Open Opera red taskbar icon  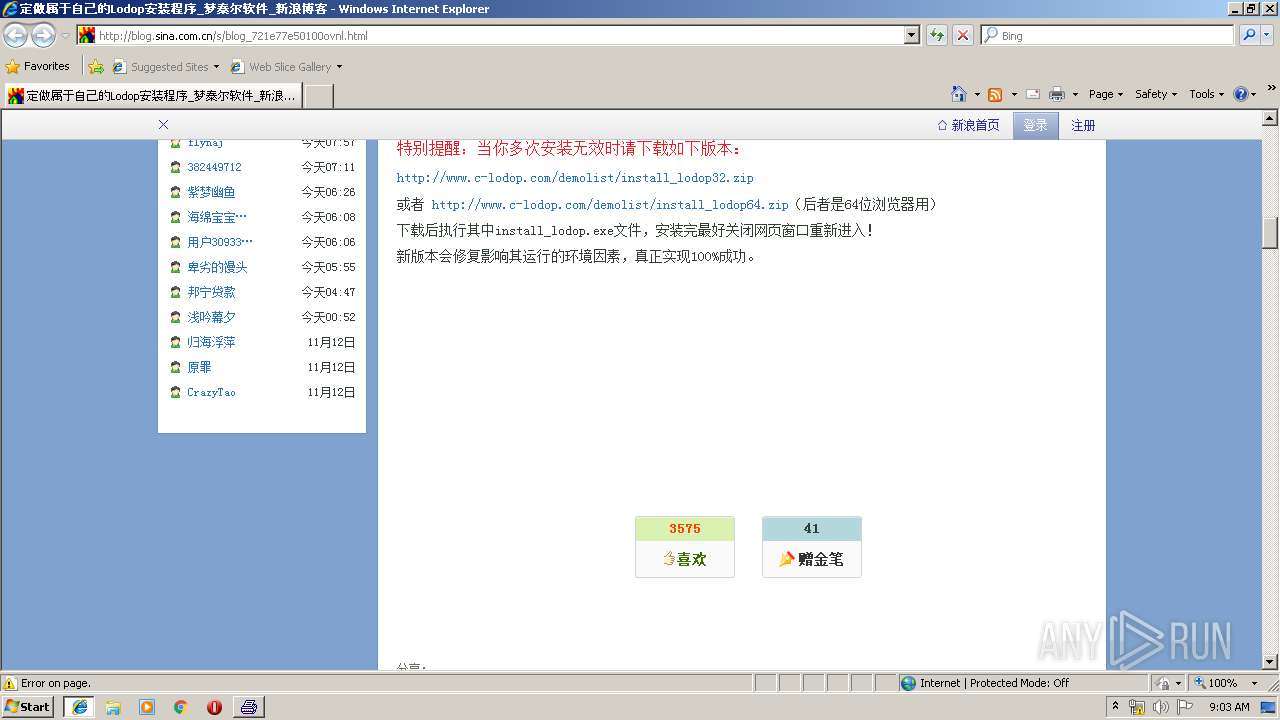[x=214, y=707]
